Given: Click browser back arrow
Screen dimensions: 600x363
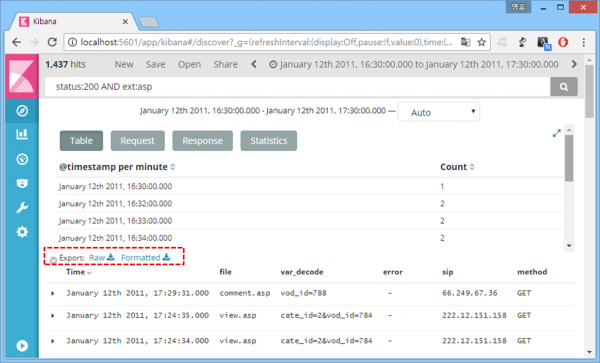Looking at the screenshot, I should pos(16,42).
